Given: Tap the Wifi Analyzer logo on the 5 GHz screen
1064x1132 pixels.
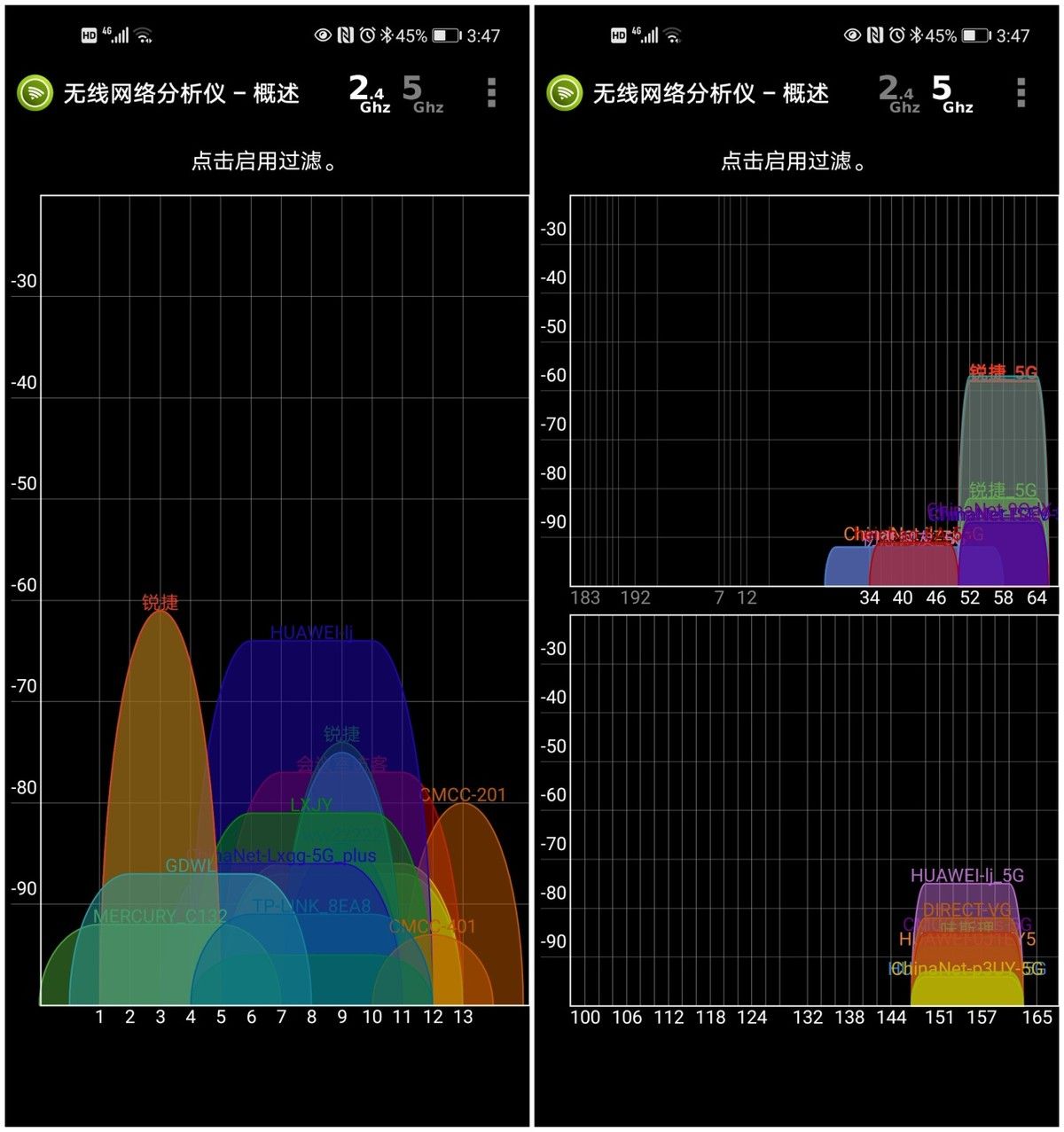Looking at the screenshot, I should (565, 93).
